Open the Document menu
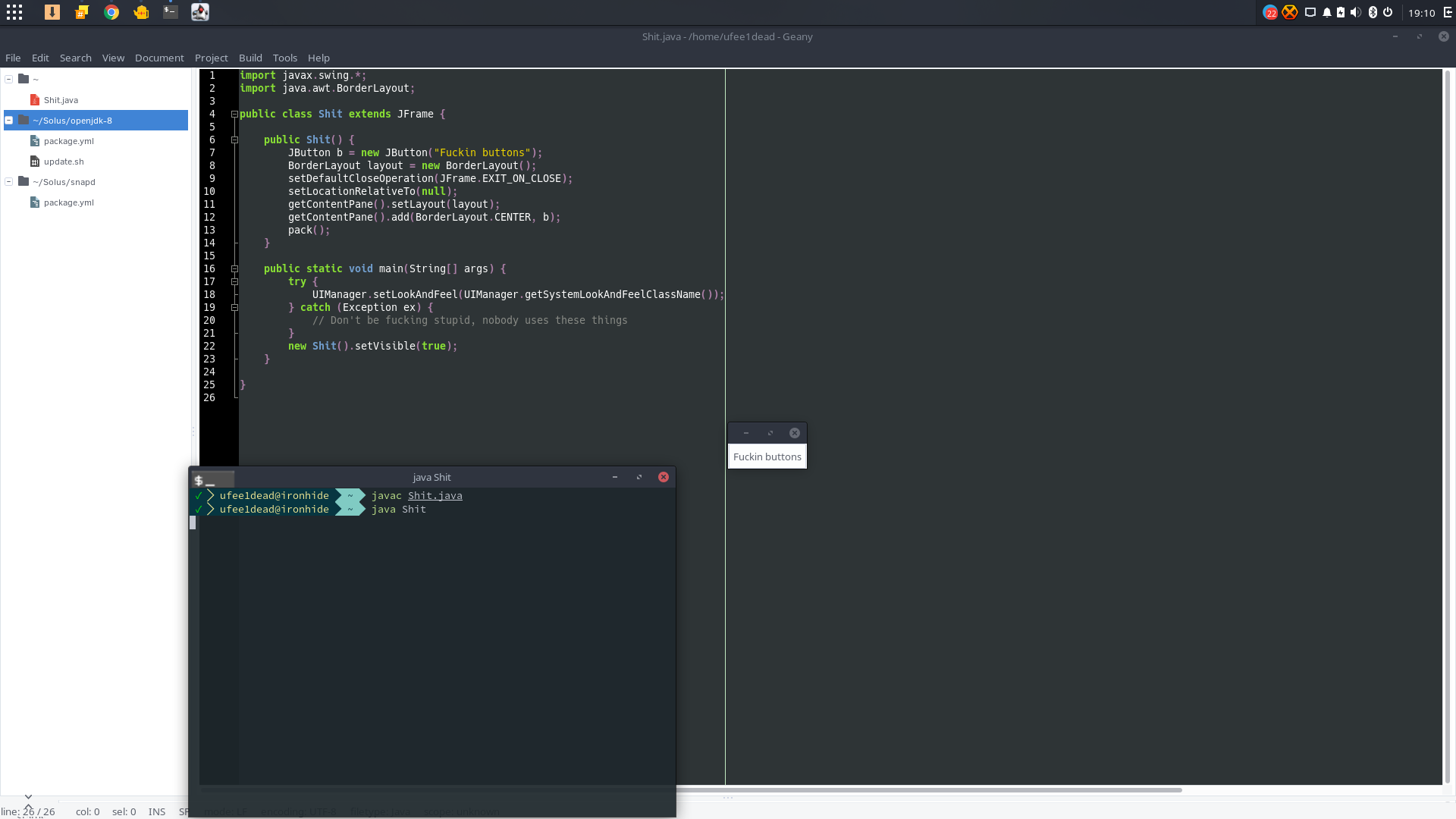The width and height of the screenshot is (1456, 819). pos(159,58)
